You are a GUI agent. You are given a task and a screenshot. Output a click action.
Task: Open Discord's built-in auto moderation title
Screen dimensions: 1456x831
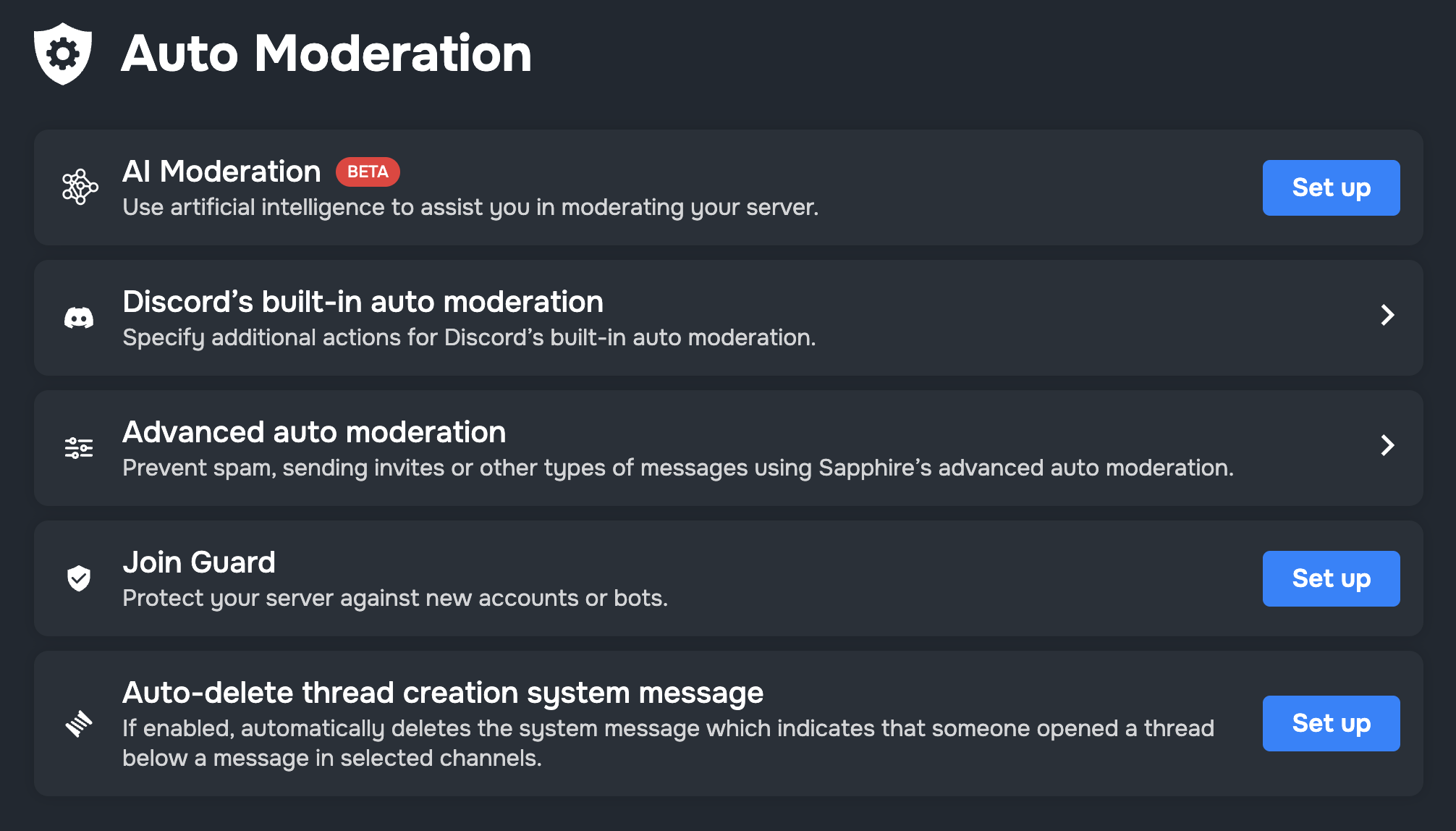pyautogui.click(x=363, y=302)
